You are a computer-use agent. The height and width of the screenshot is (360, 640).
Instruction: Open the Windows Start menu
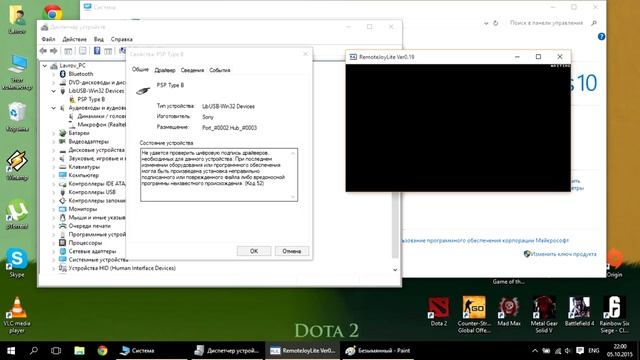(11, 351)
